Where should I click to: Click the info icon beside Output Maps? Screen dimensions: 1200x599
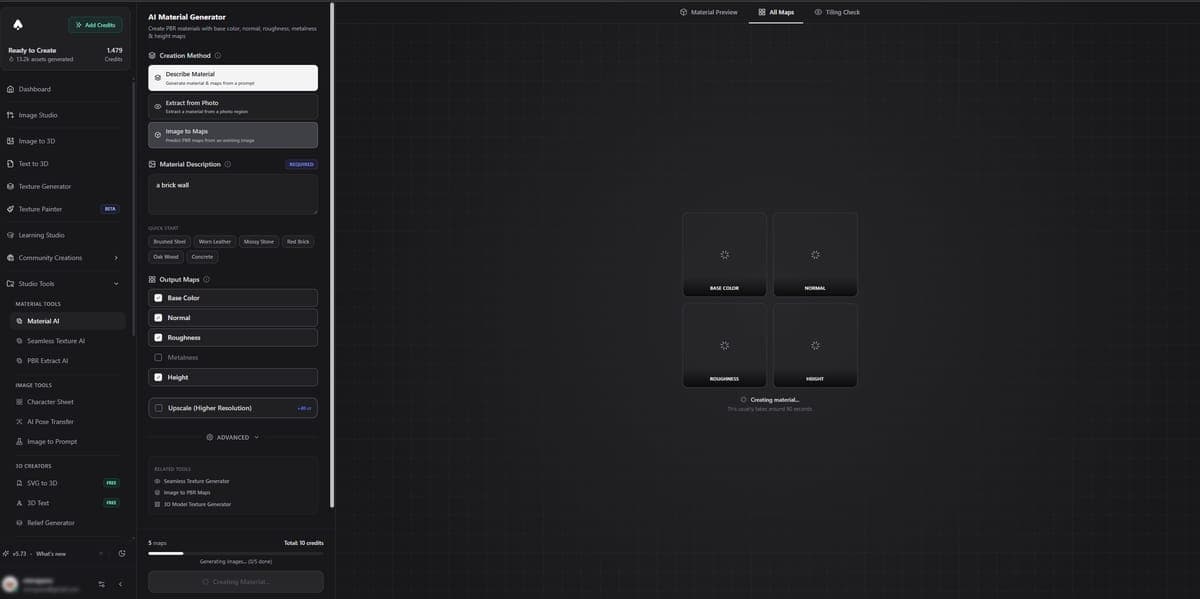(x=206, y=279)
